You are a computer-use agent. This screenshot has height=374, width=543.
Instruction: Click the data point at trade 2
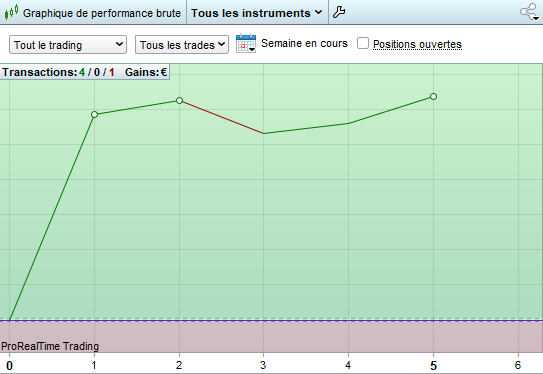[179, 100]
